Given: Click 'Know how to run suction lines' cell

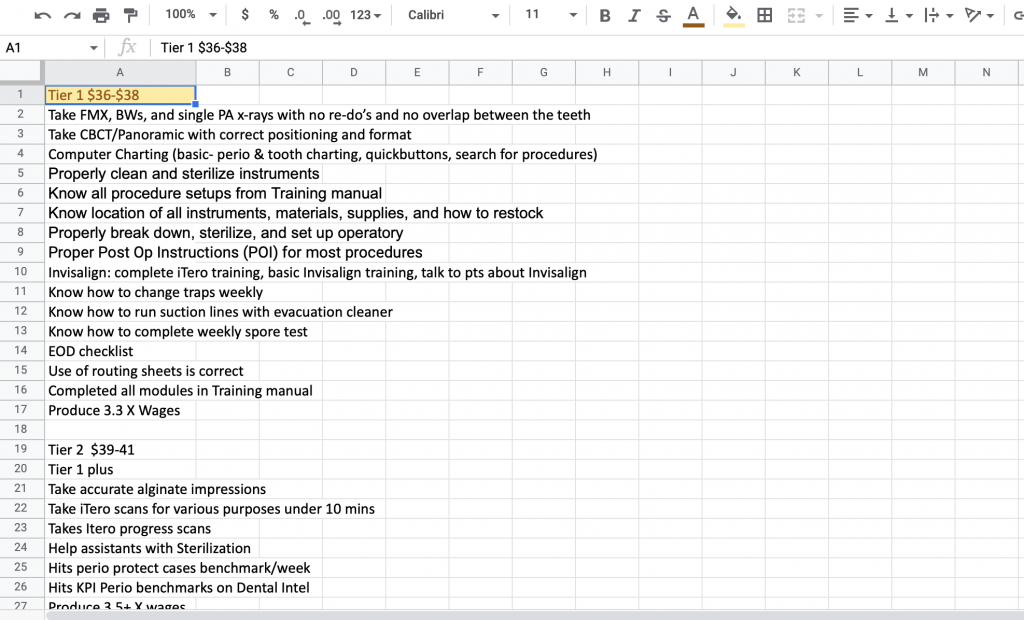Looking at the screenshot, I should click(x=220, y=312).
